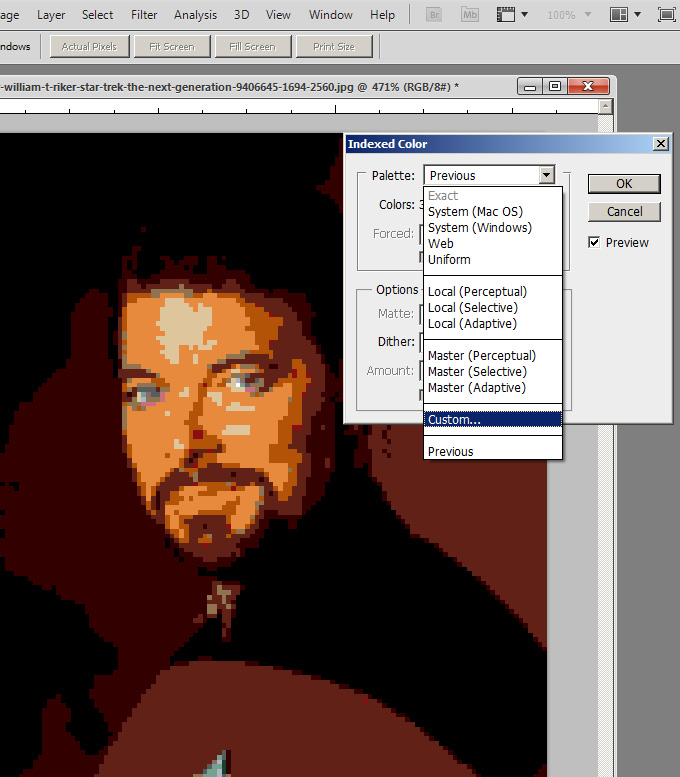Choose Local (Adaptive) palette
680x777 pixels.
coord(493,323)
